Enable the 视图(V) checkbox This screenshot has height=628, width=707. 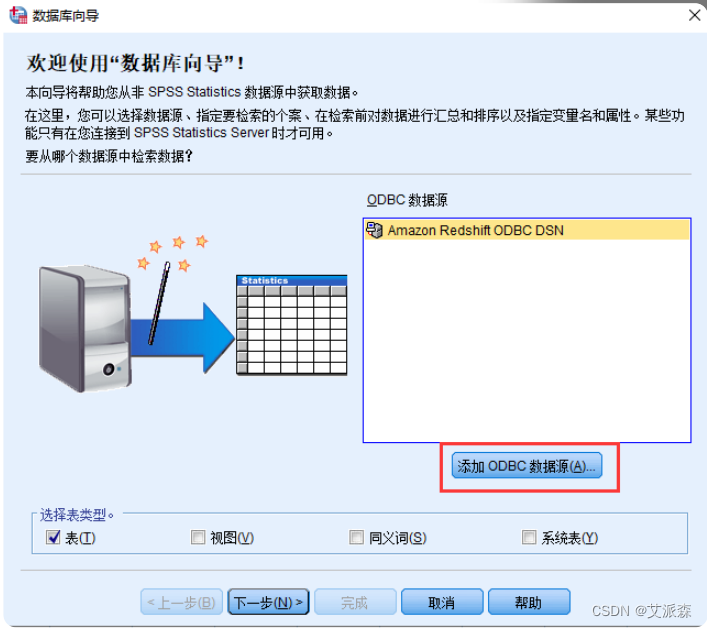click(197, 537)
